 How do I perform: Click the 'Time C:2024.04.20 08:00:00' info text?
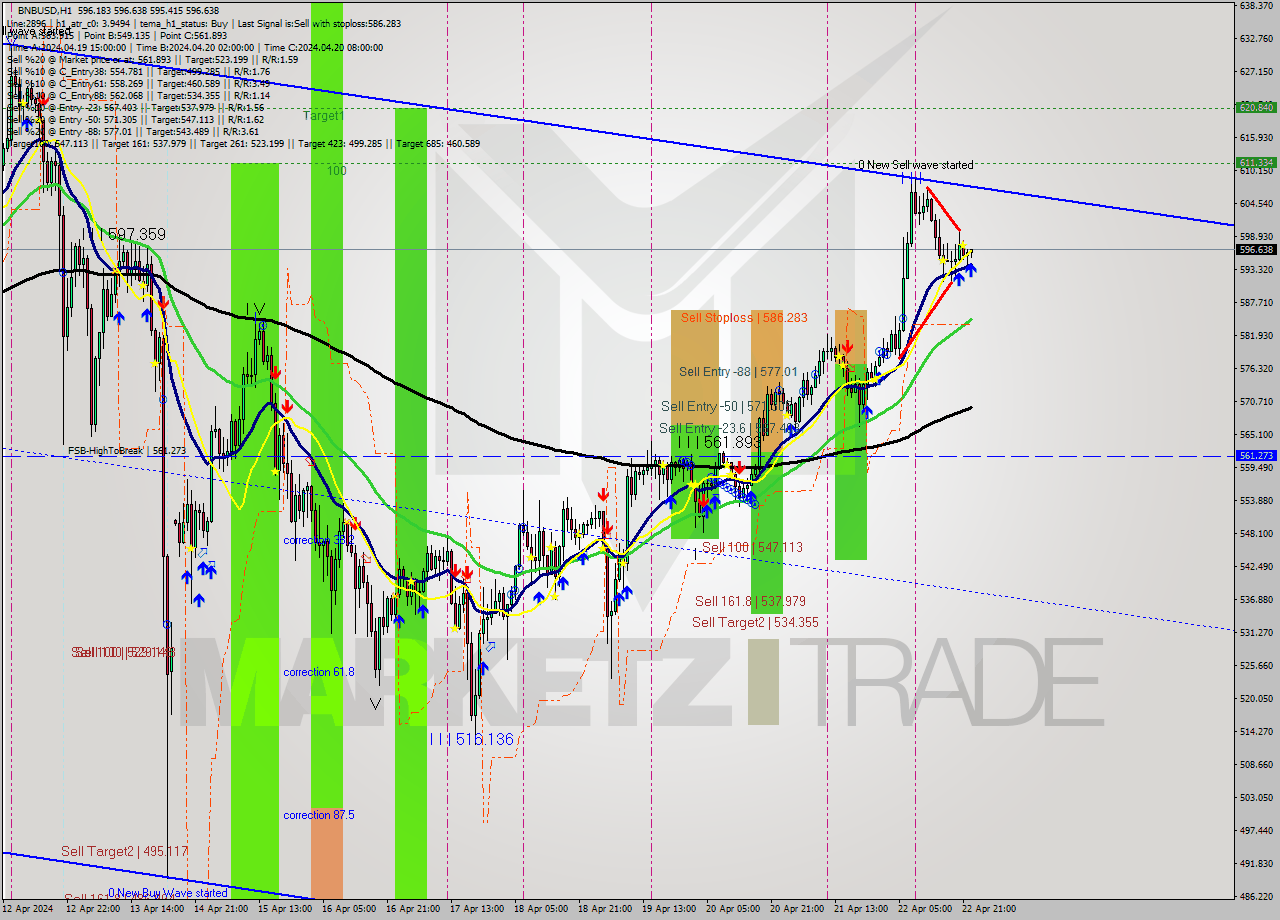[323, 47]
